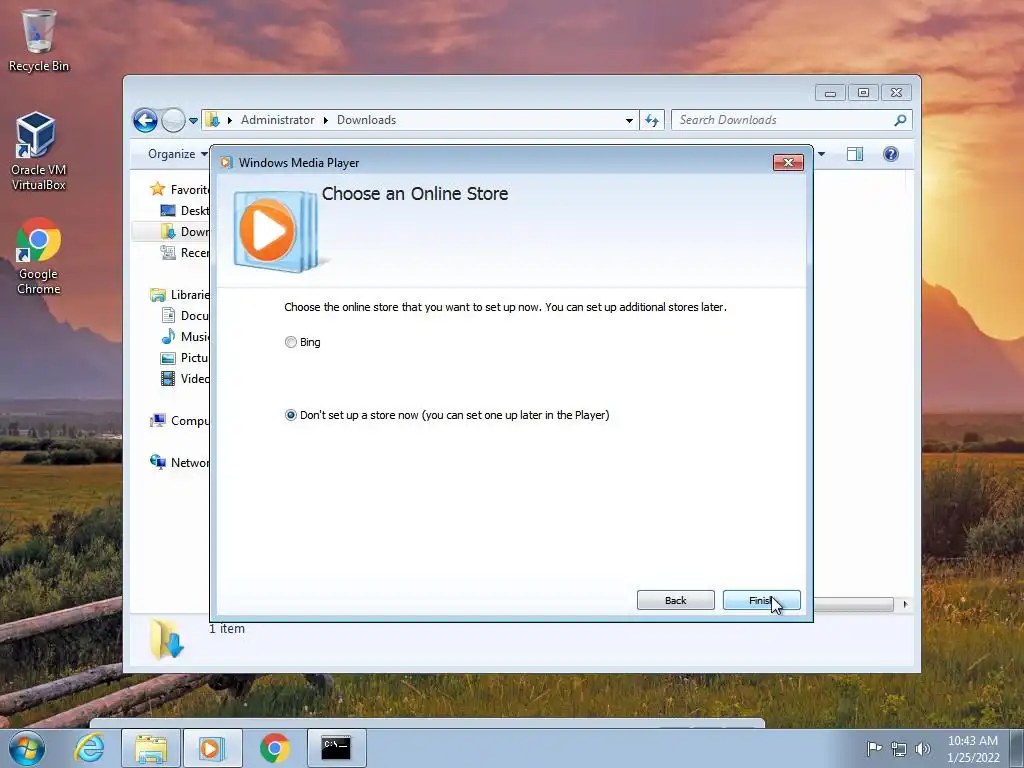Open the Pictures library
This screenshot has height=768, width=1024.
coord(185,358)
